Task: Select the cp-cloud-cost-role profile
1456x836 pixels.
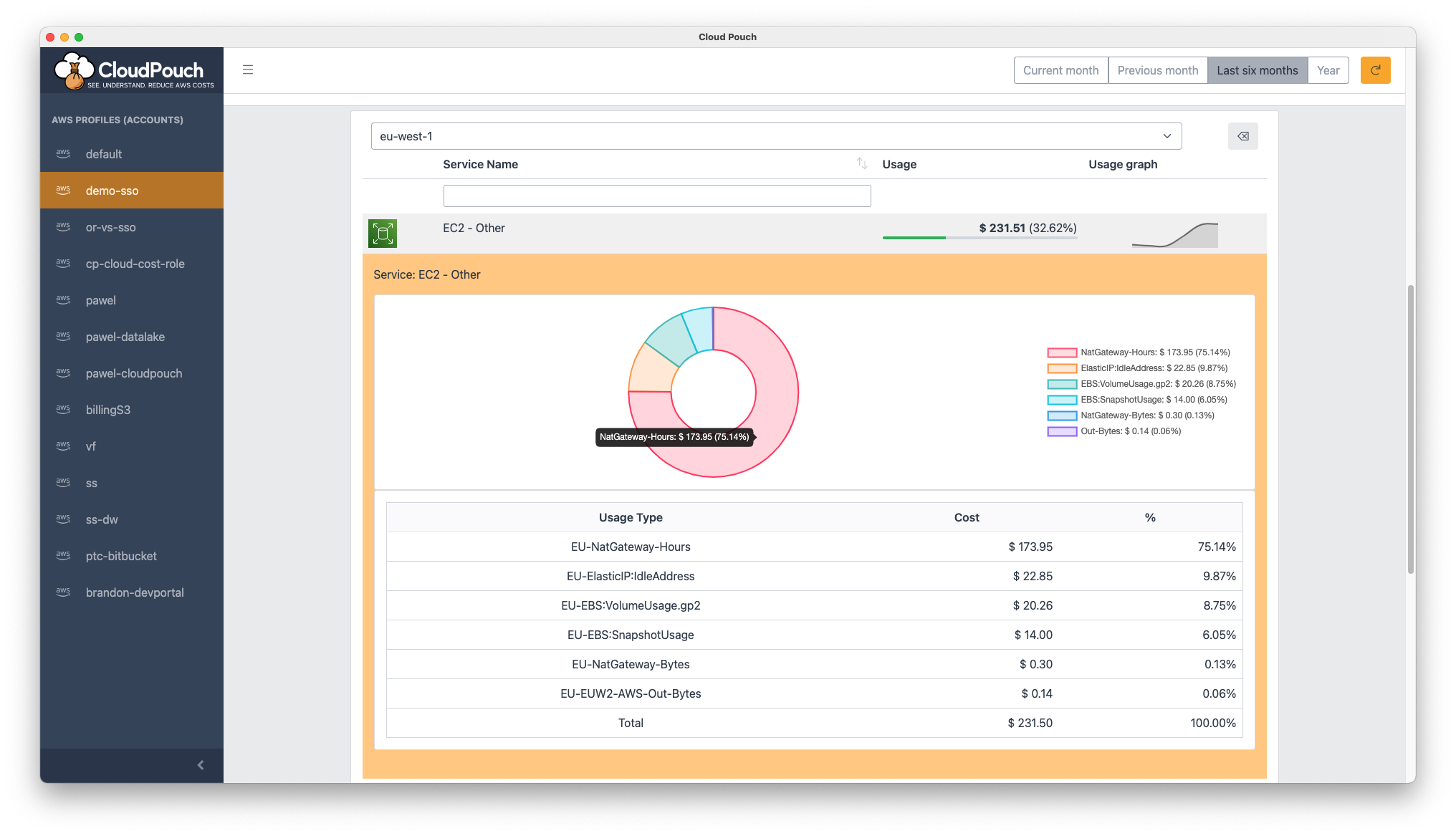Action: tap(135, 264)
